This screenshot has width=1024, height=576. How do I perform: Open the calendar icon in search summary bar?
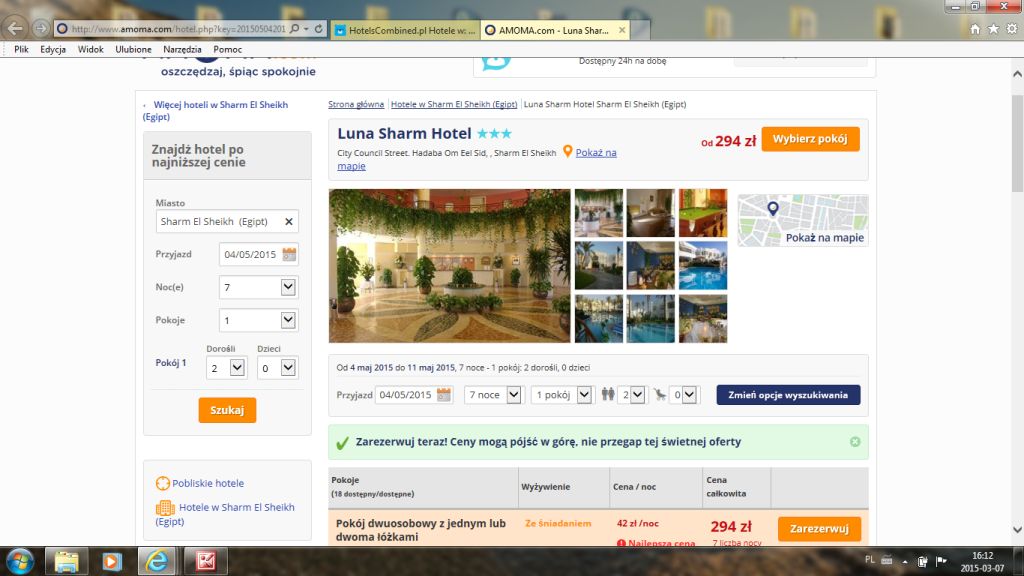(444, 394)
